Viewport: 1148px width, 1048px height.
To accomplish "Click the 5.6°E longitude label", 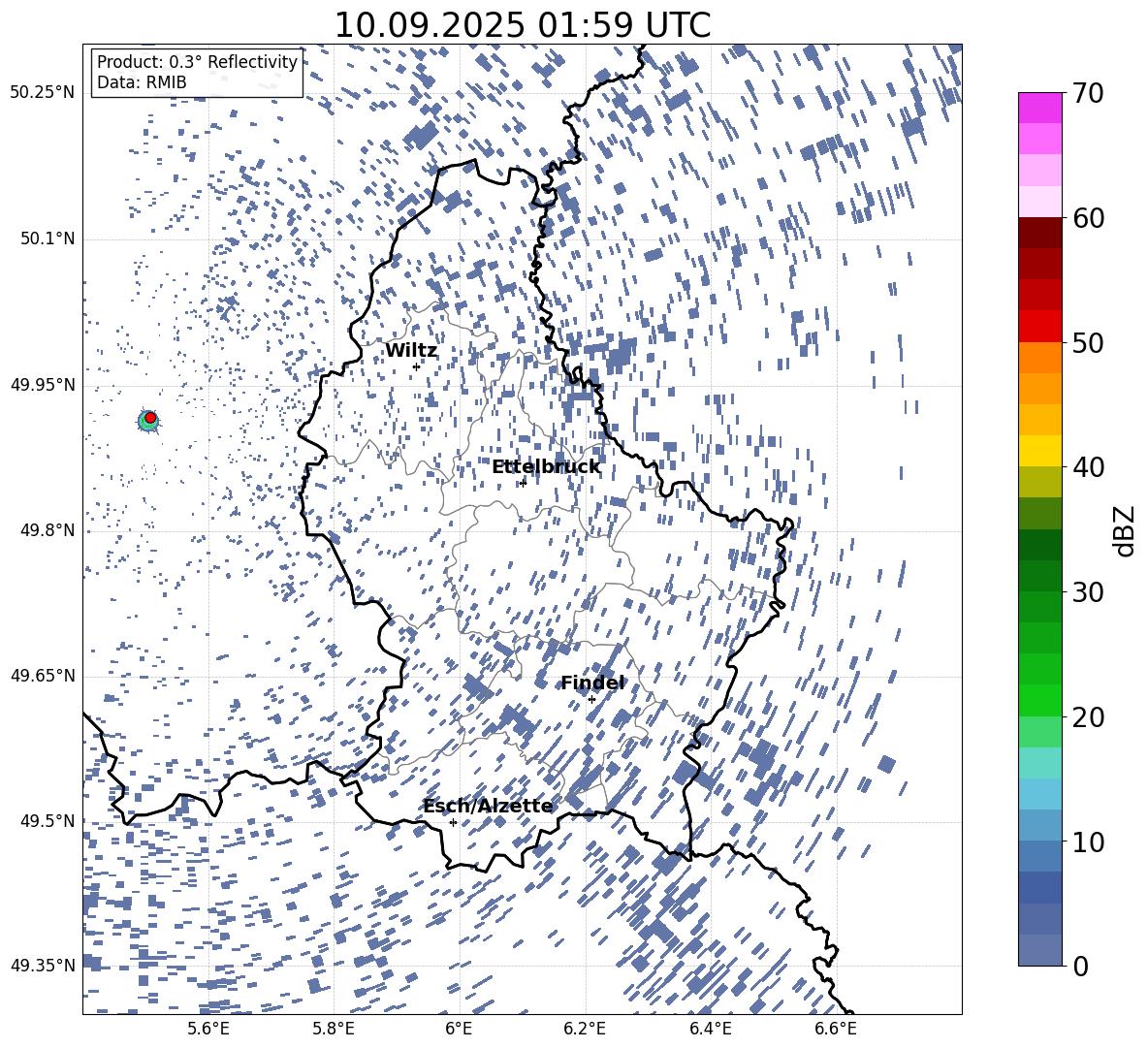I will tap(207, 1029).
